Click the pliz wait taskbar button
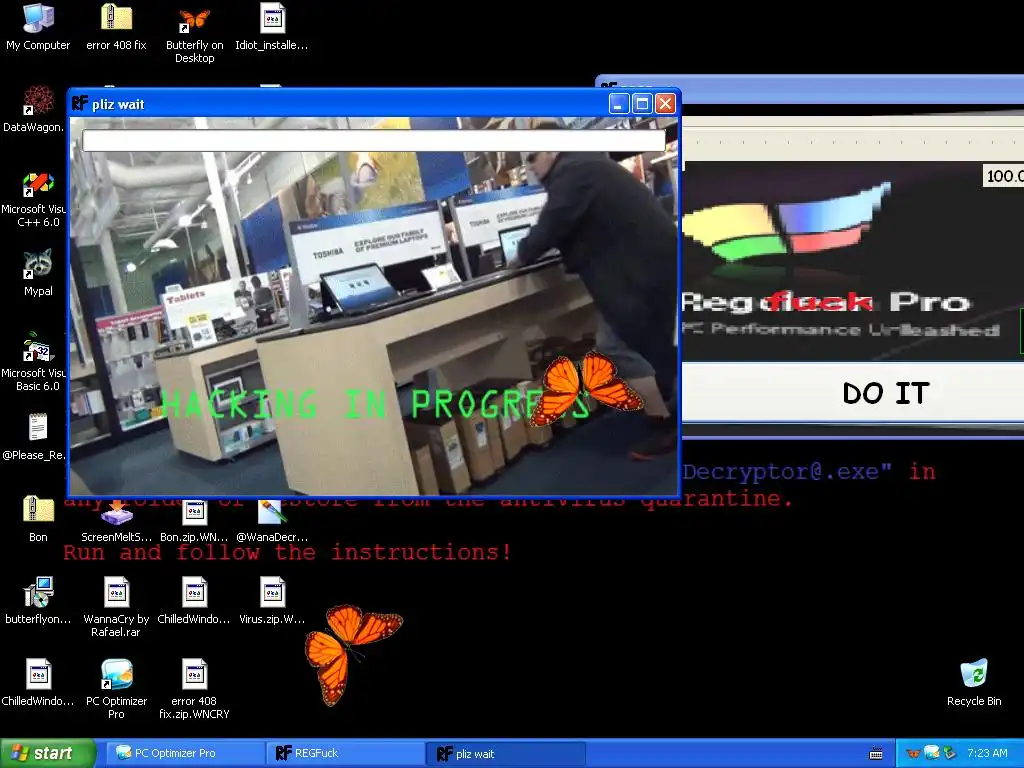Viewport: 1024px width, 768px height. (x=505, y=753)
